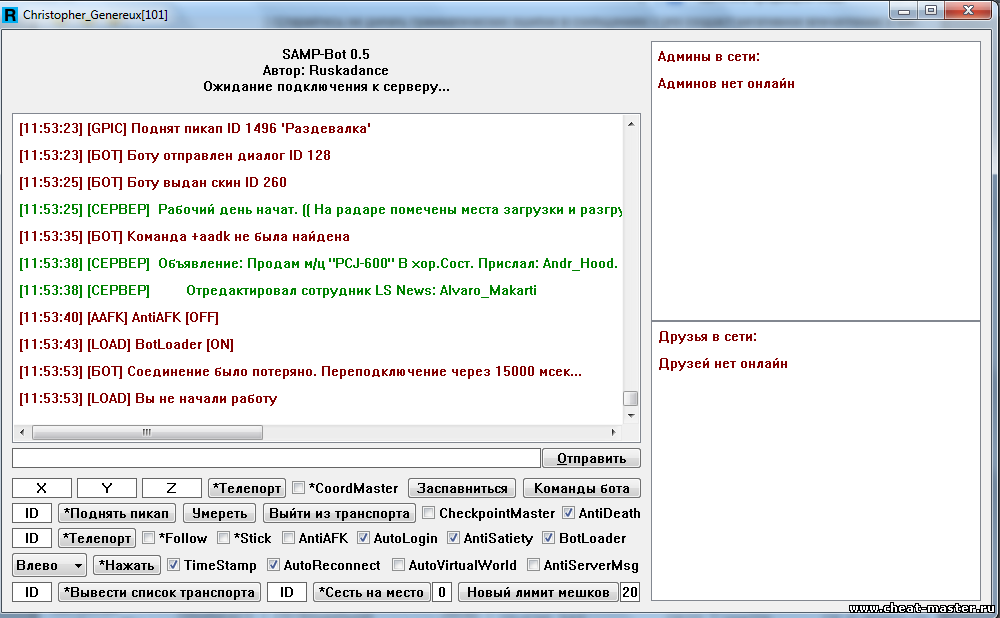Click the Y coordinate field

tap(107, 488)
